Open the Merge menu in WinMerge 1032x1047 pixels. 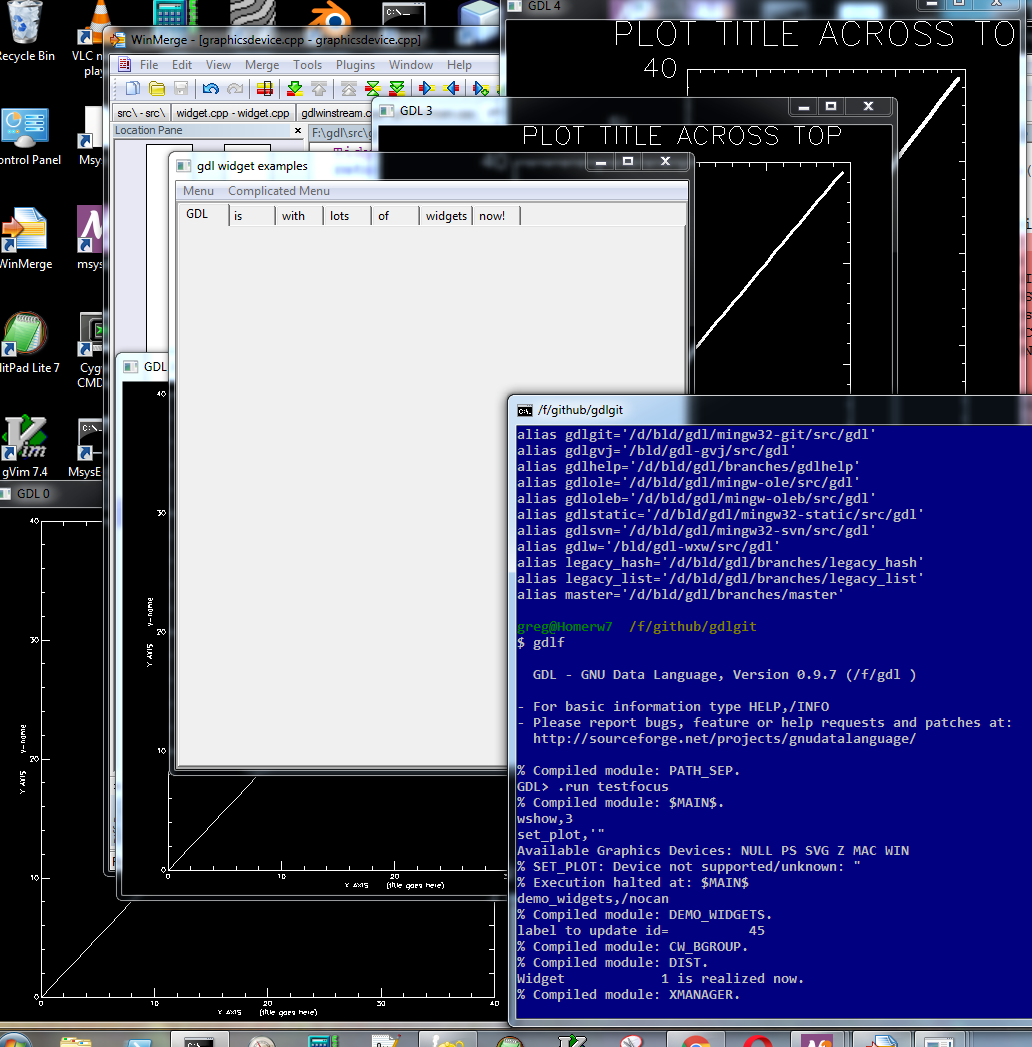click(261, 64)
